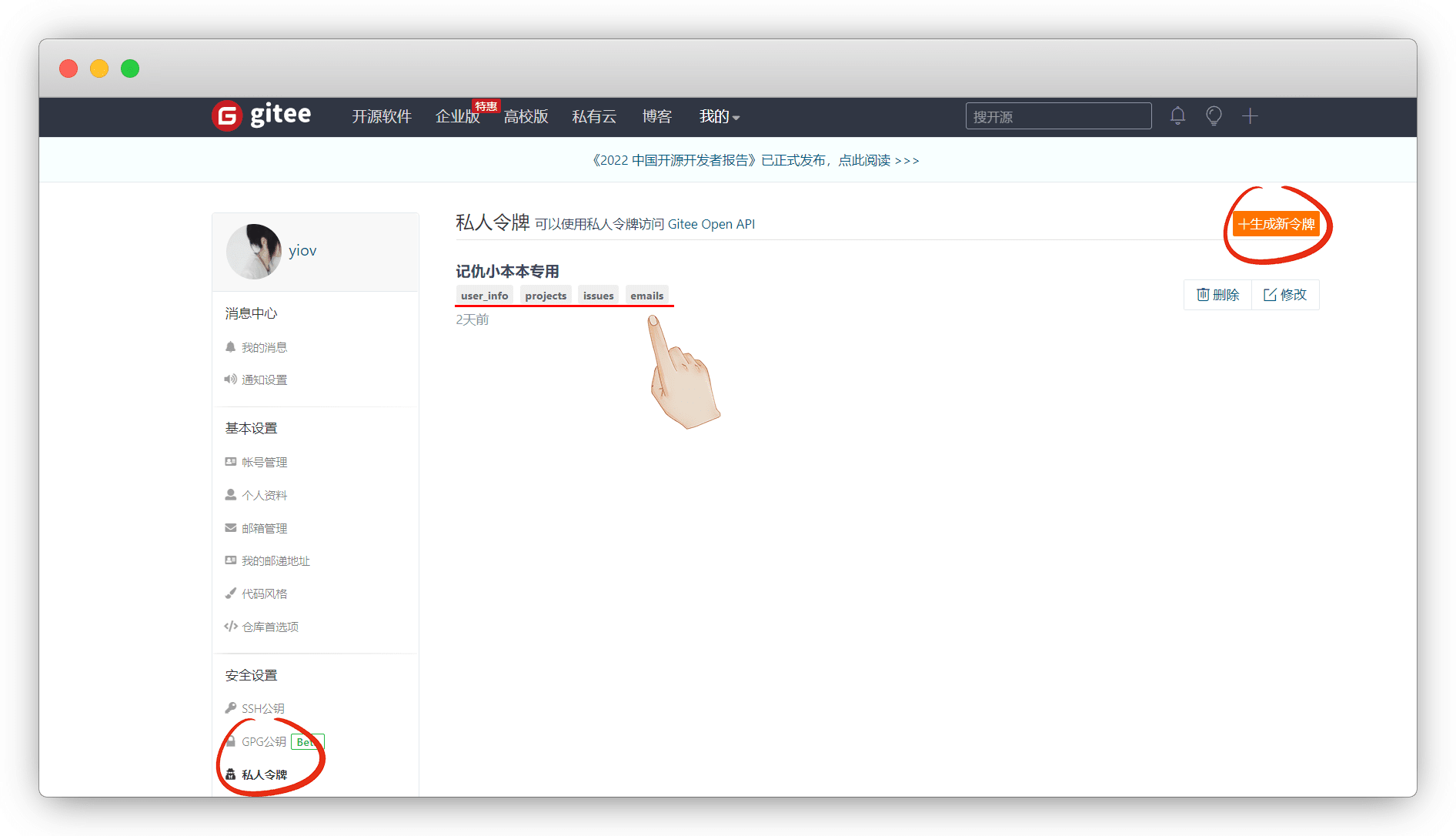Open 企业版 in navigation bar
Image resolution: width=1456 pixels, height=836 pixels.
(x=457, y=117)
